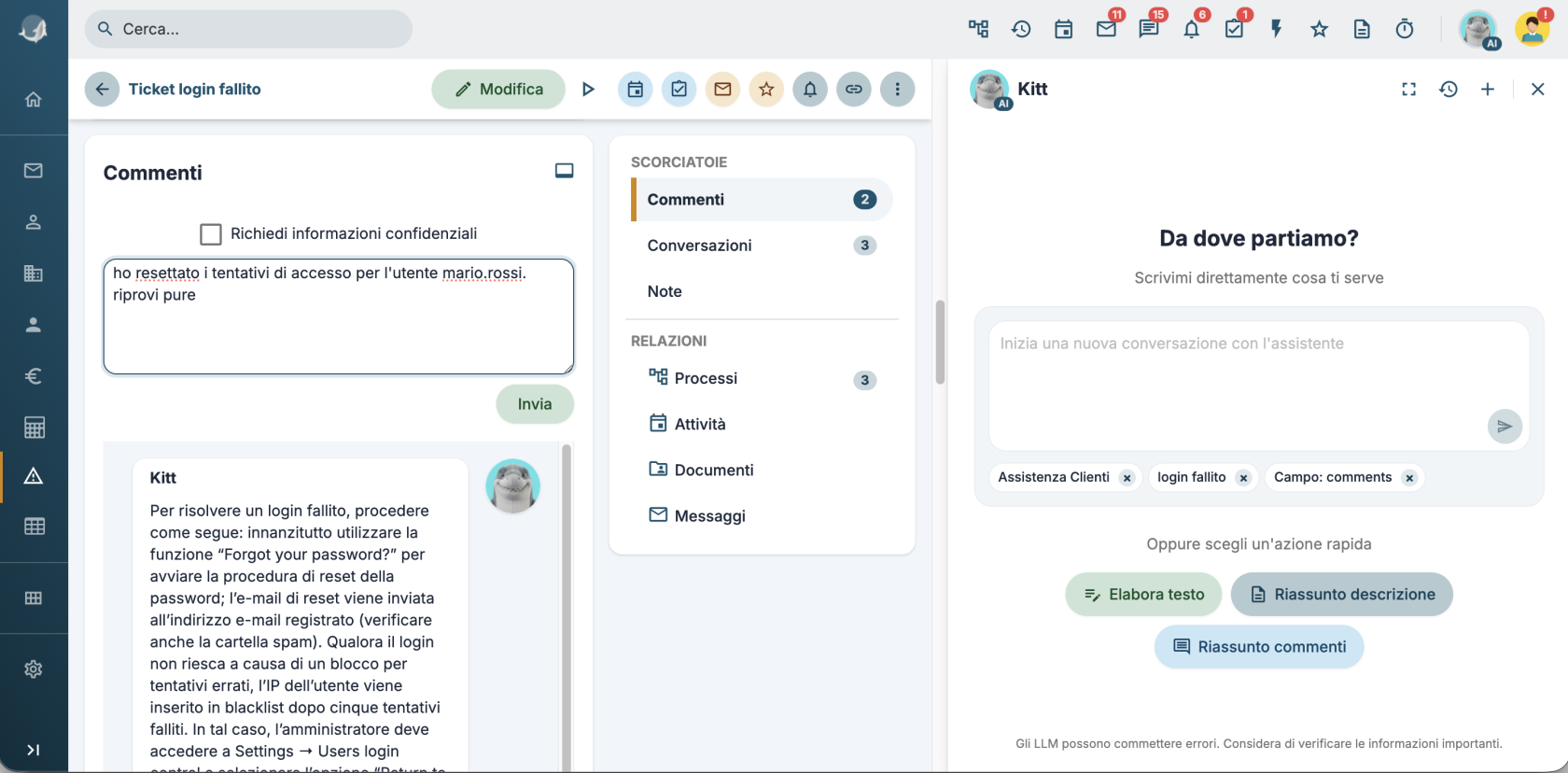1568x773 pixels.
Task: Go back with the arrow beside Ticket login fallito
Action: pos(102,90)
